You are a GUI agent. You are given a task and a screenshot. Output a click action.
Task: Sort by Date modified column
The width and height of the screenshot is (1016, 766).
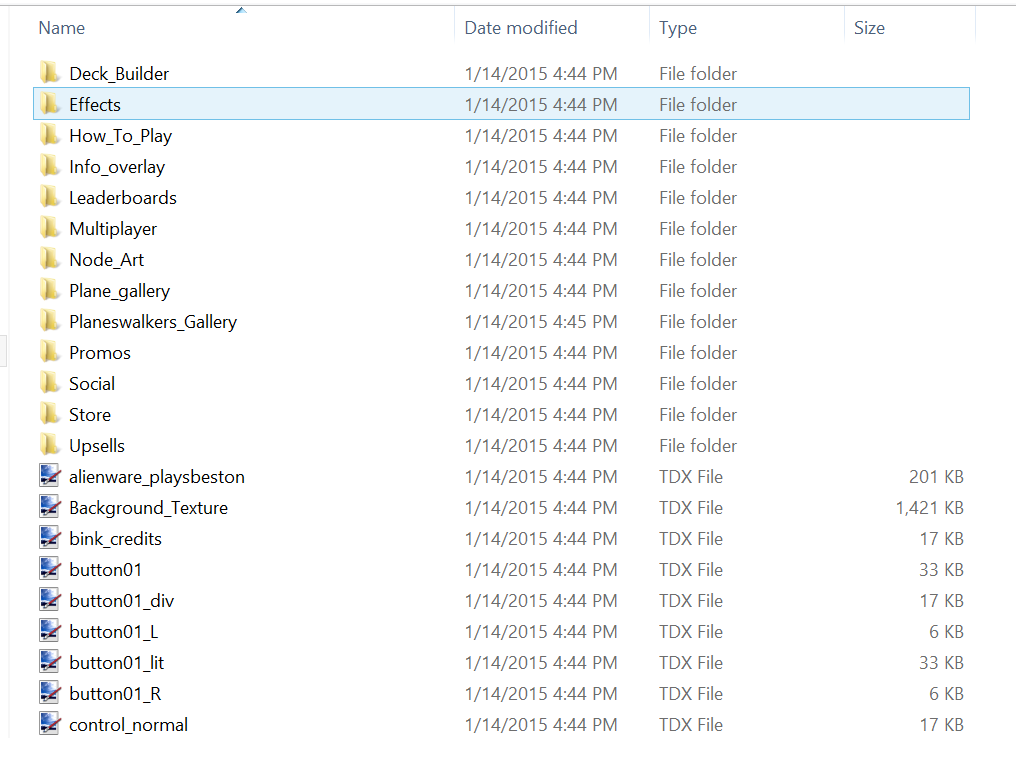click(520, 28)
